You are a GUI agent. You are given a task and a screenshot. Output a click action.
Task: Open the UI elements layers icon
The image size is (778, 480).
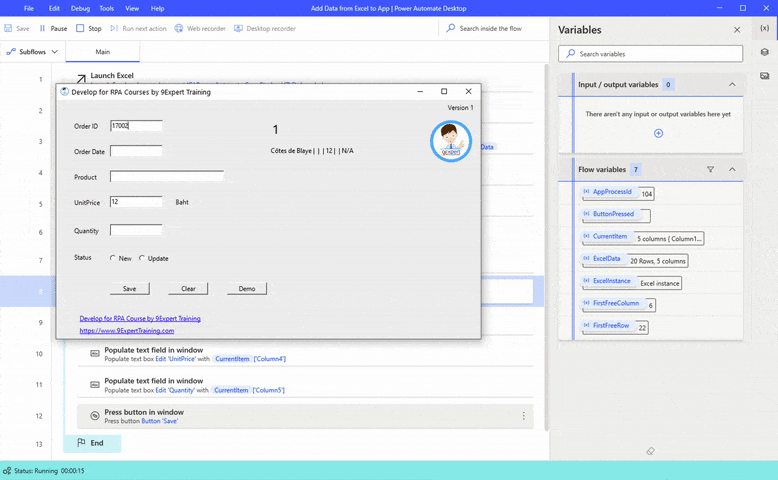point(764,52)
